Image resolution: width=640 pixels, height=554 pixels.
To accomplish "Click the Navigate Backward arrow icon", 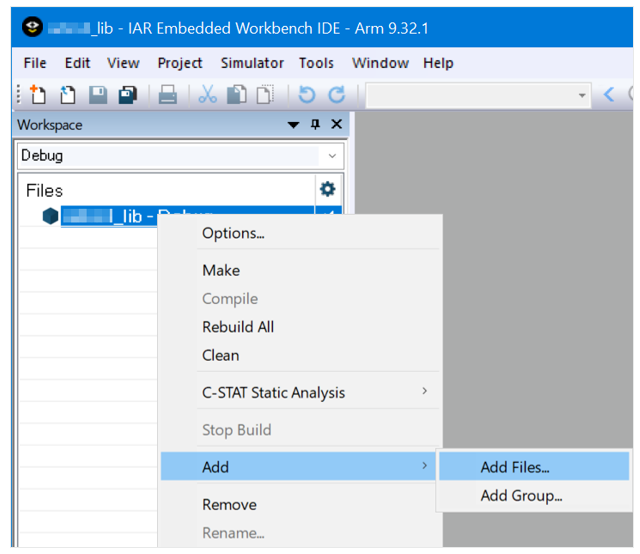I will pyautogui.click(x=609, y=95).
